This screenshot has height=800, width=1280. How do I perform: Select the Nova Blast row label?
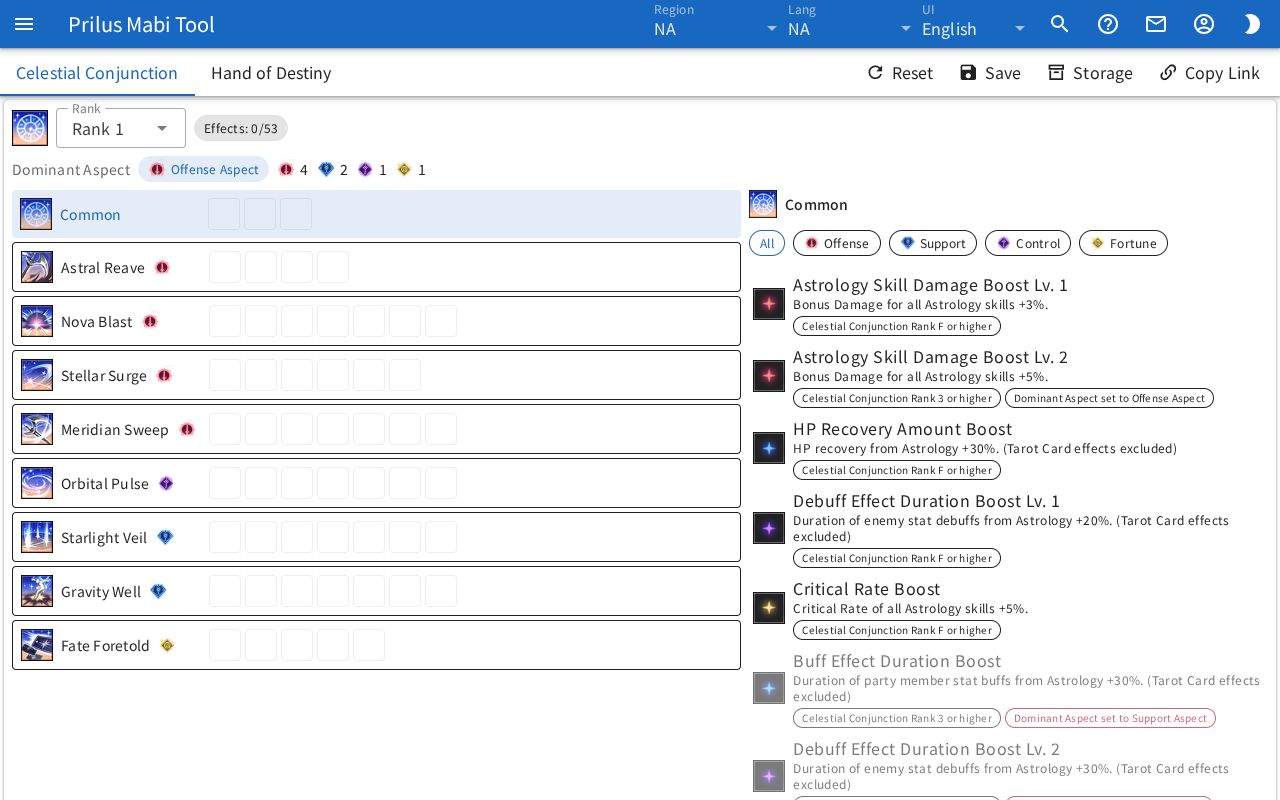97,322
